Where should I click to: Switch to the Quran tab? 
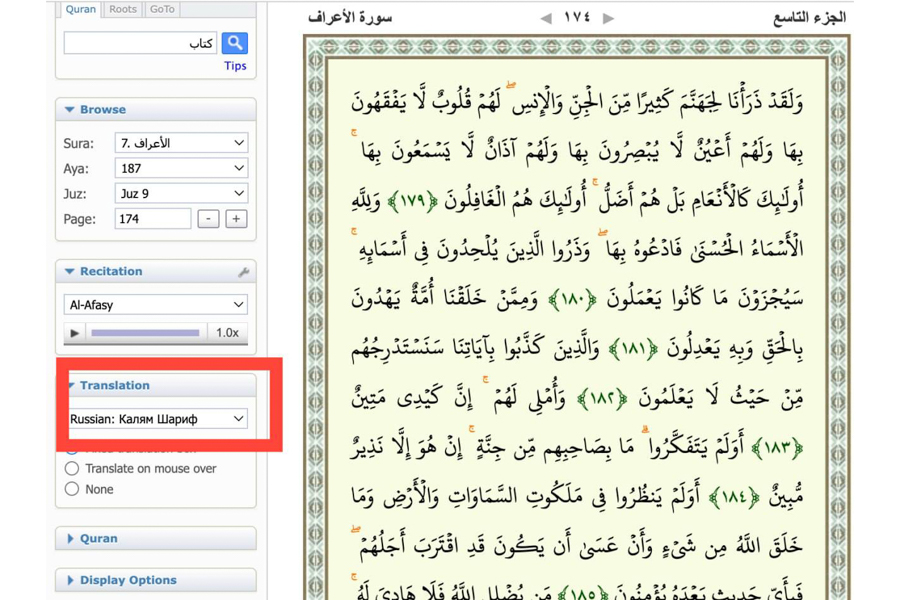pyautogui.click(x=80, y=9)
